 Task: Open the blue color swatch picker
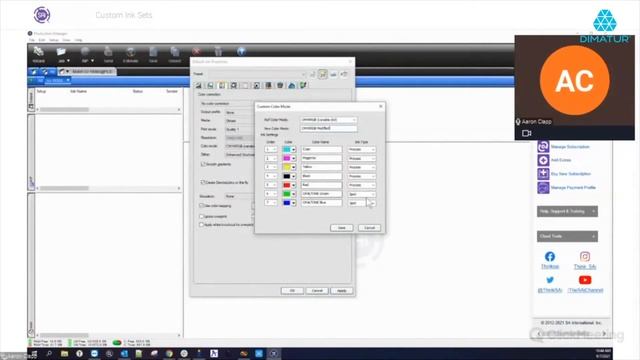[x=289, y=203]
